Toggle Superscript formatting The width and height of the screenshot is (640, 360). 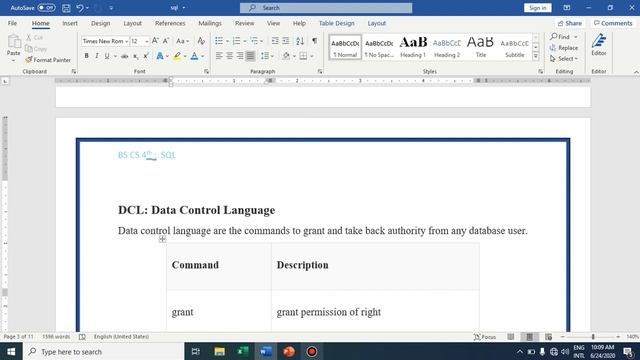(146, 56)
